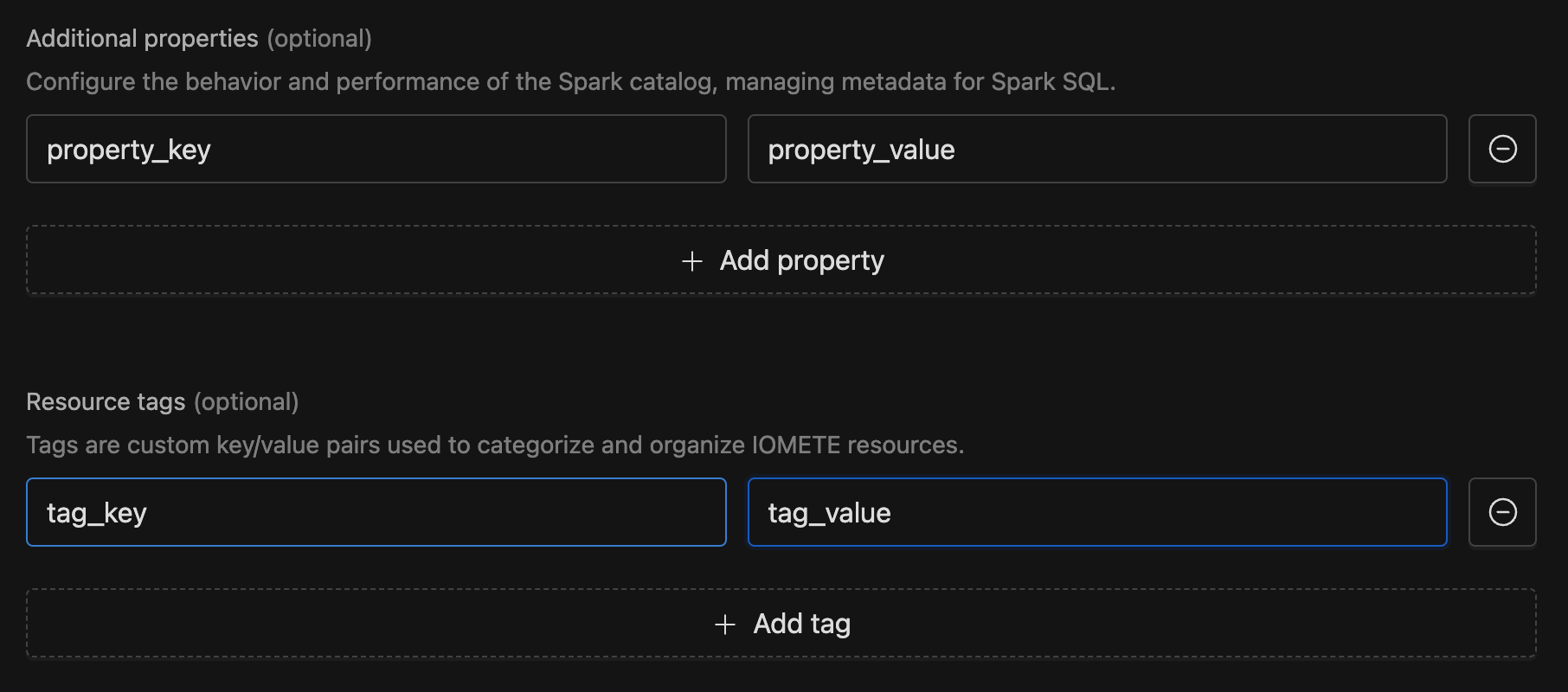1568x692 pixels.
Task: Click the Add property button
Action: (781, 260)
